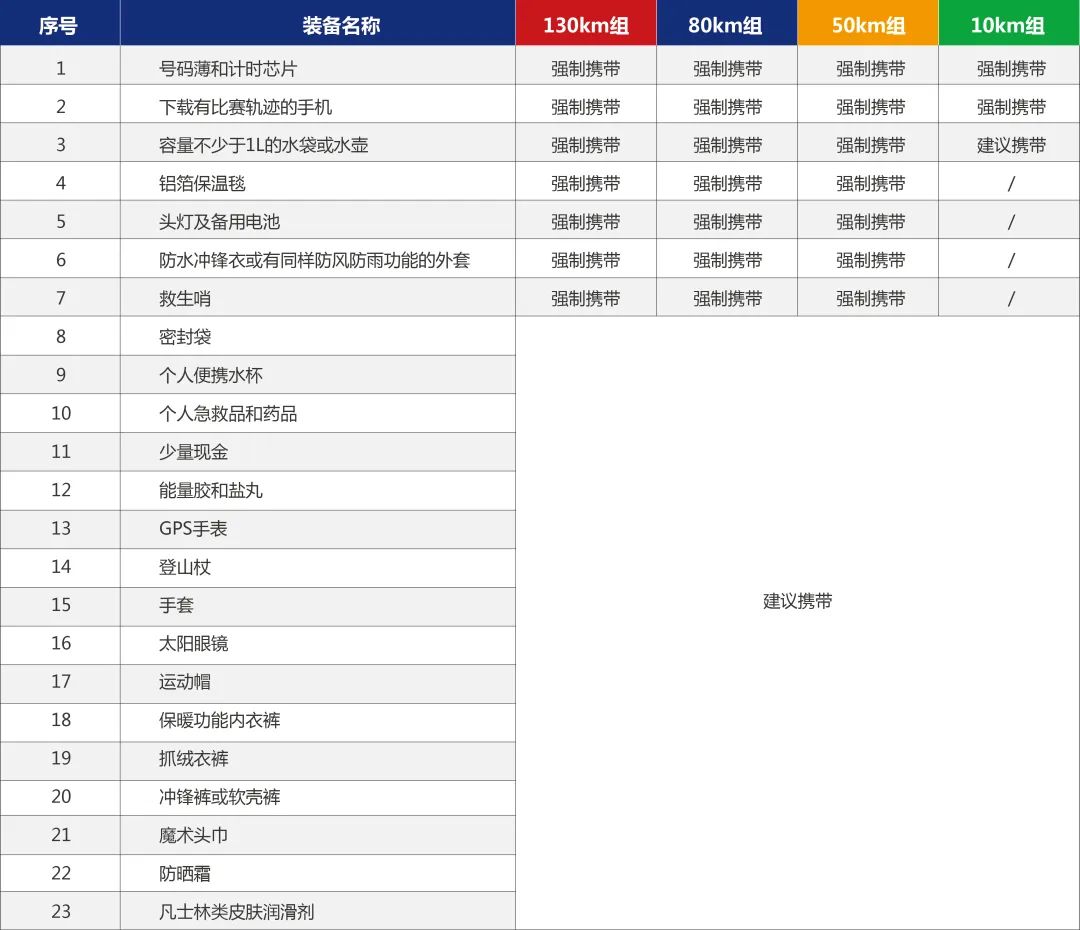Click 保暖功能内衣裤 equipment name

[219, 721]
